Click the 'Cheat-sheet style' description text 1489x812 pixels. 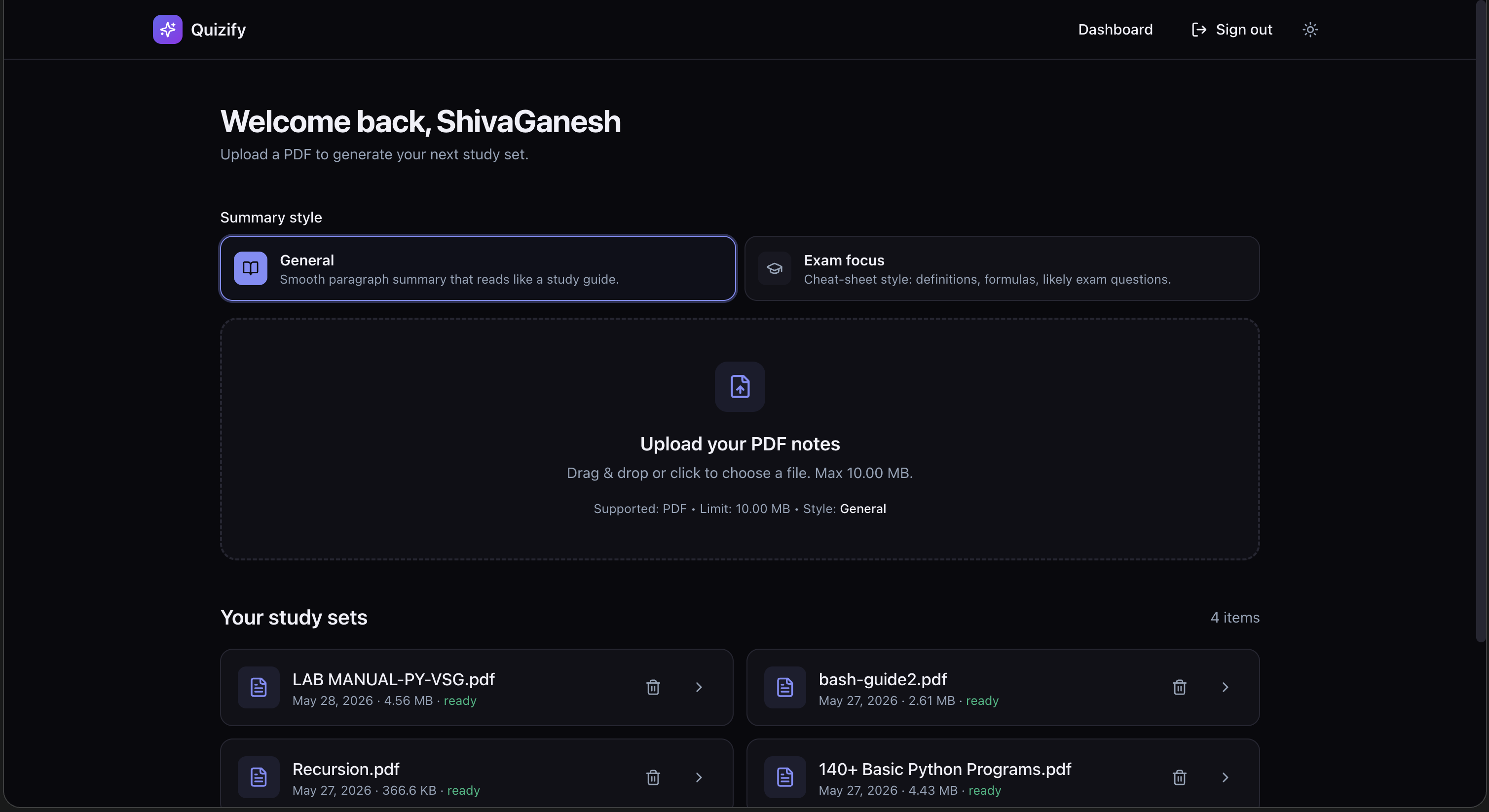coord(987,279)
